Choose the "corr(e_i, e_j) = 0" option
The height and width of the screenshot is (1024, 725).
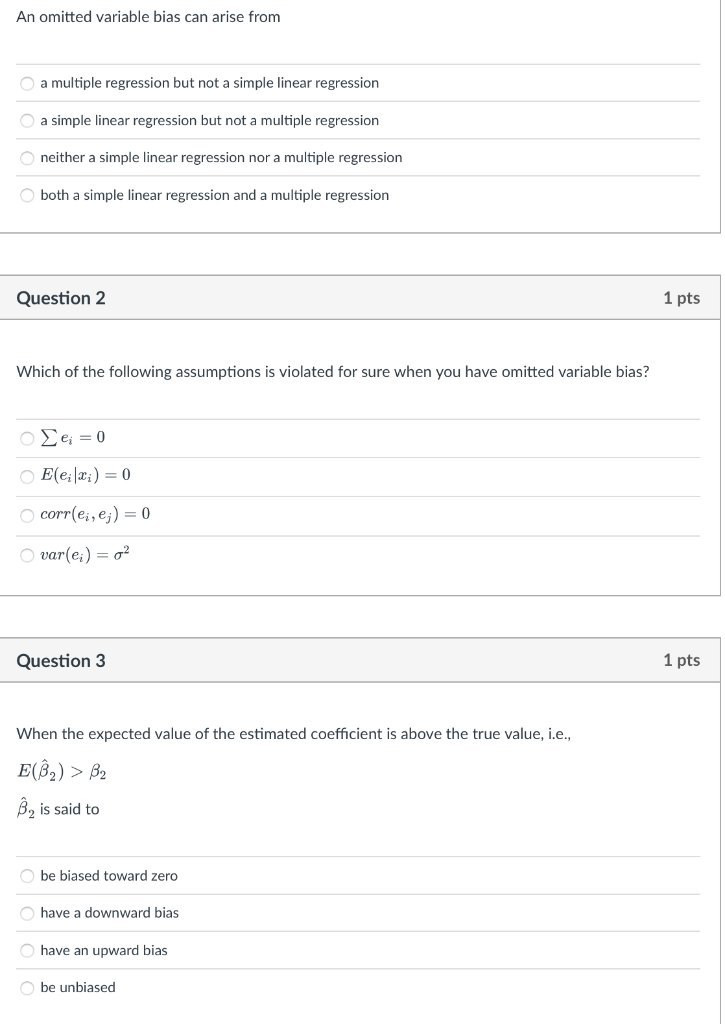click(x=27, y=515)
